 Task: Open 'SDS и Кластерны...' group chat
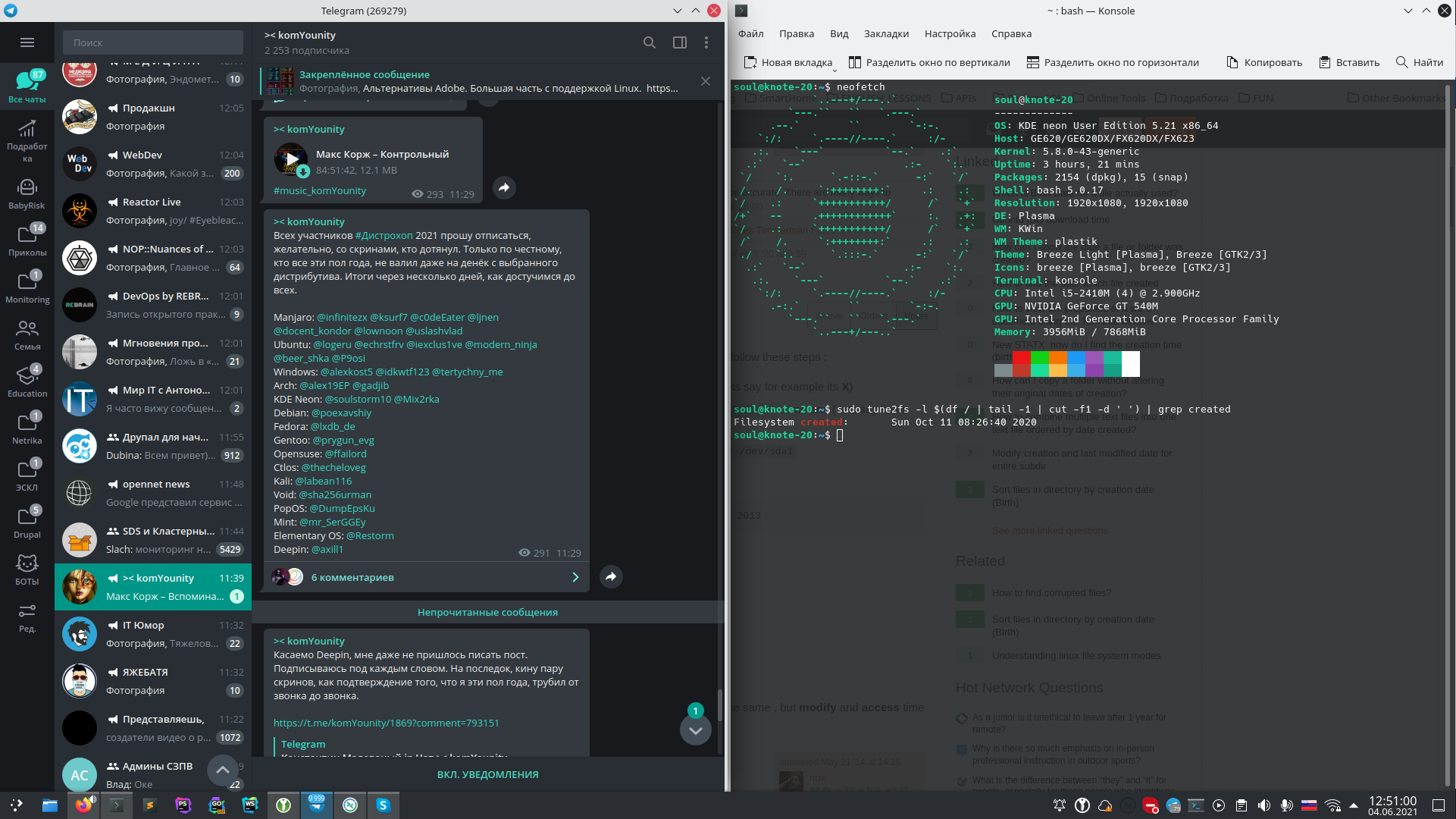[x=153, y=540]
